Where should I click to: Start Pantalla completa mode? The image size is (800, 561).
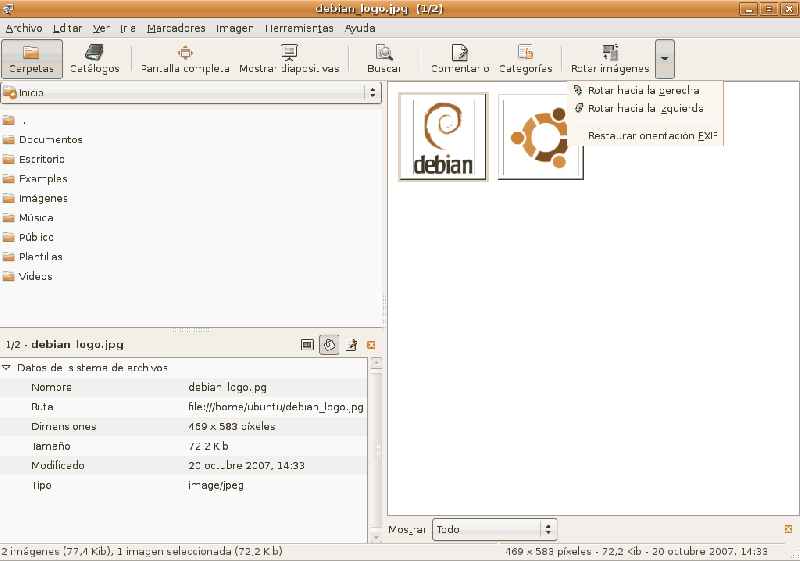tap(185, 59)
